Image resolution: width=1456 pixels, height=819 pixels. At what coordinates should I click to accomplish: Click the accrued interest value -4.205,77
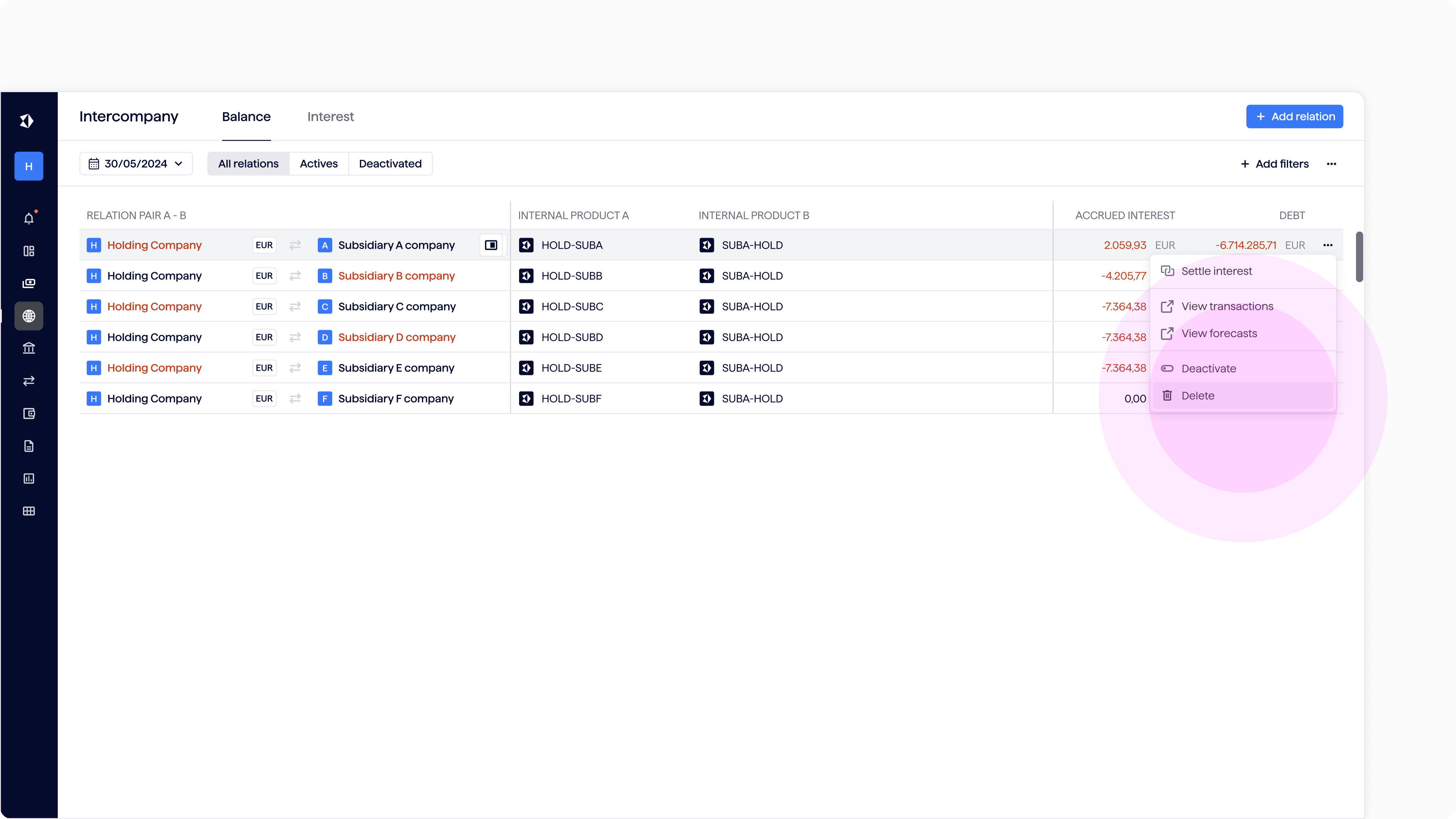pos(1123,276)
